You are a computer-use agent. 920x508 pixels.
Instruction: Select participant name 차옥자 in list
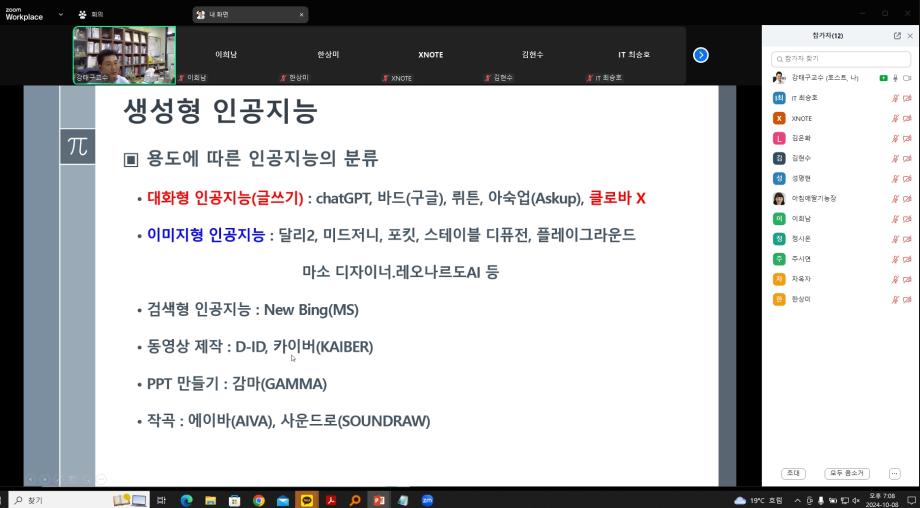pos(801,279)
